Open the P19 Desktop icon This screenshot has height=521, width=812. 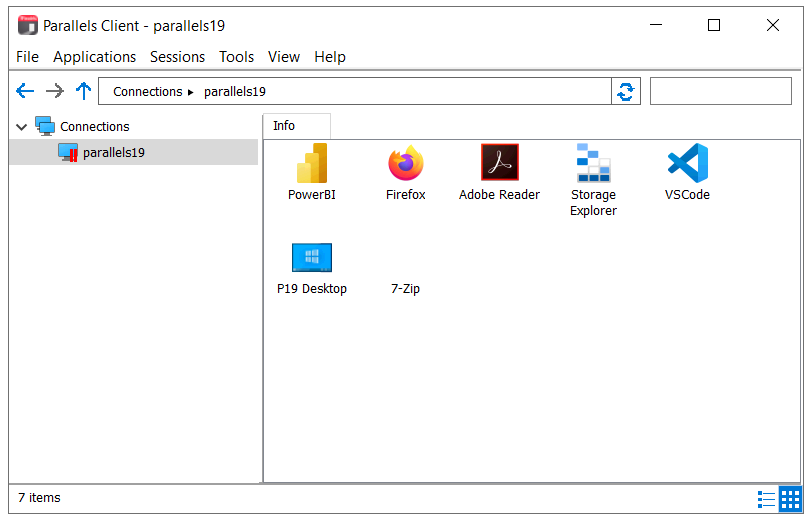click(312, 257)
